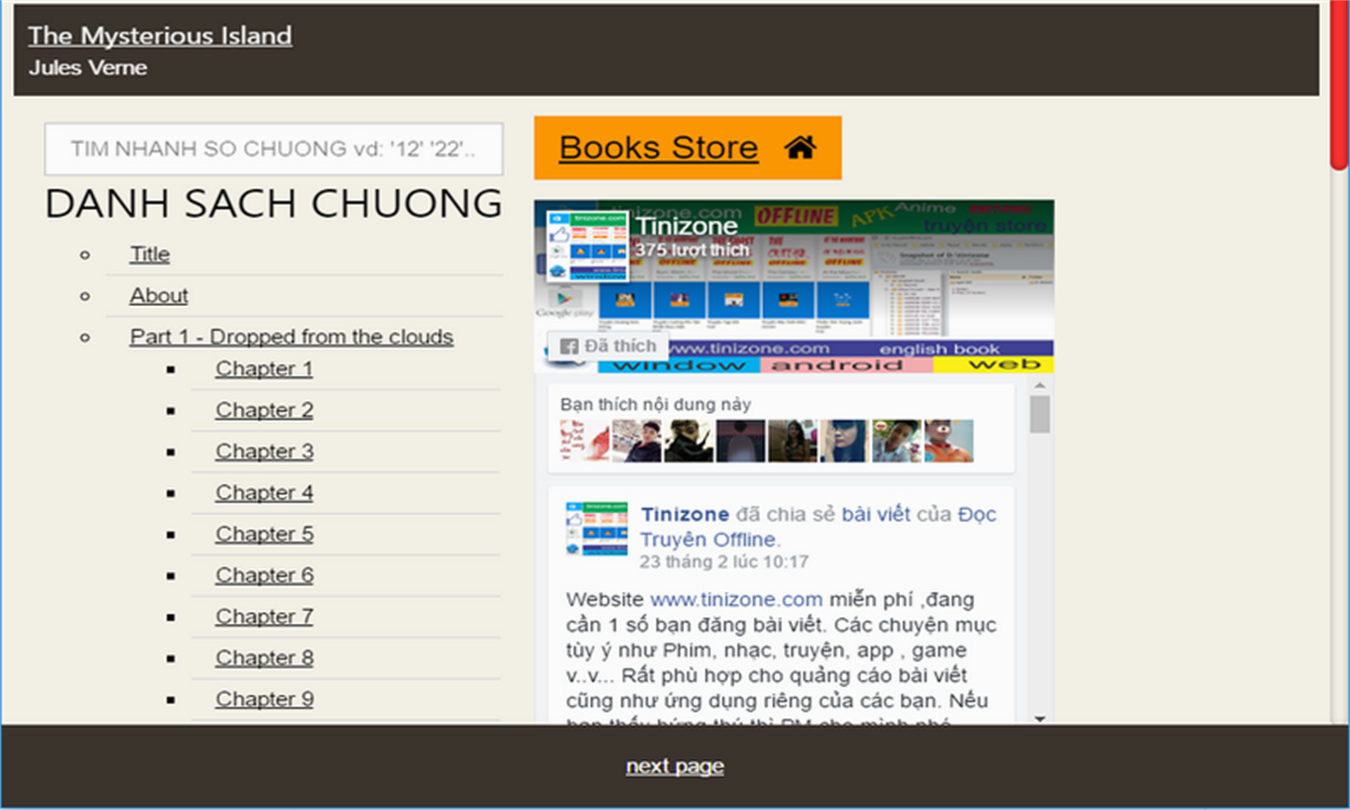Open Chapter 7 link

click(x=264, y=617)
